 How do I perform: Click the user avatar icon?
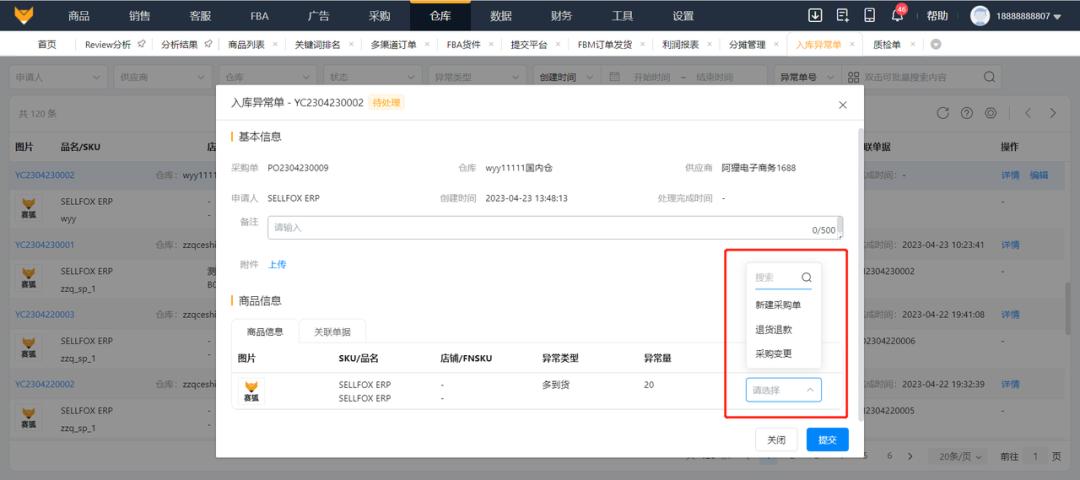(979, 16)
